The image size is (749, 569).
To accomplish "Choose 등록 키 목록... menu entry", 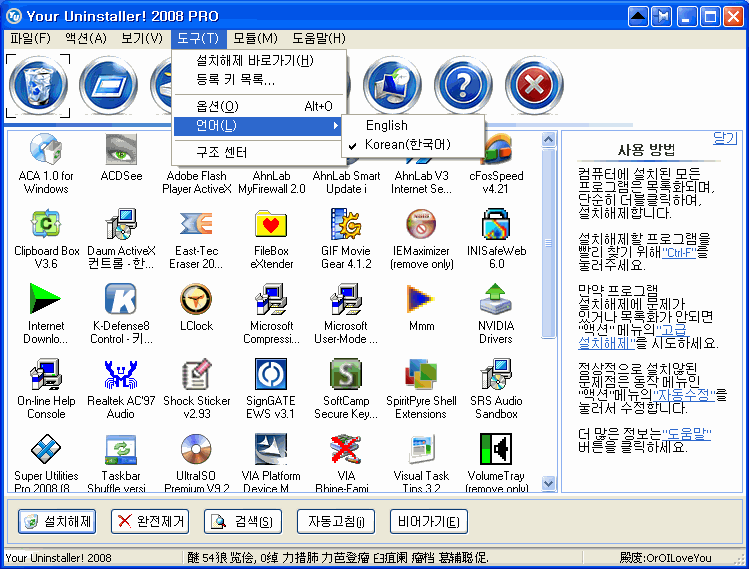I will (258, 79).
